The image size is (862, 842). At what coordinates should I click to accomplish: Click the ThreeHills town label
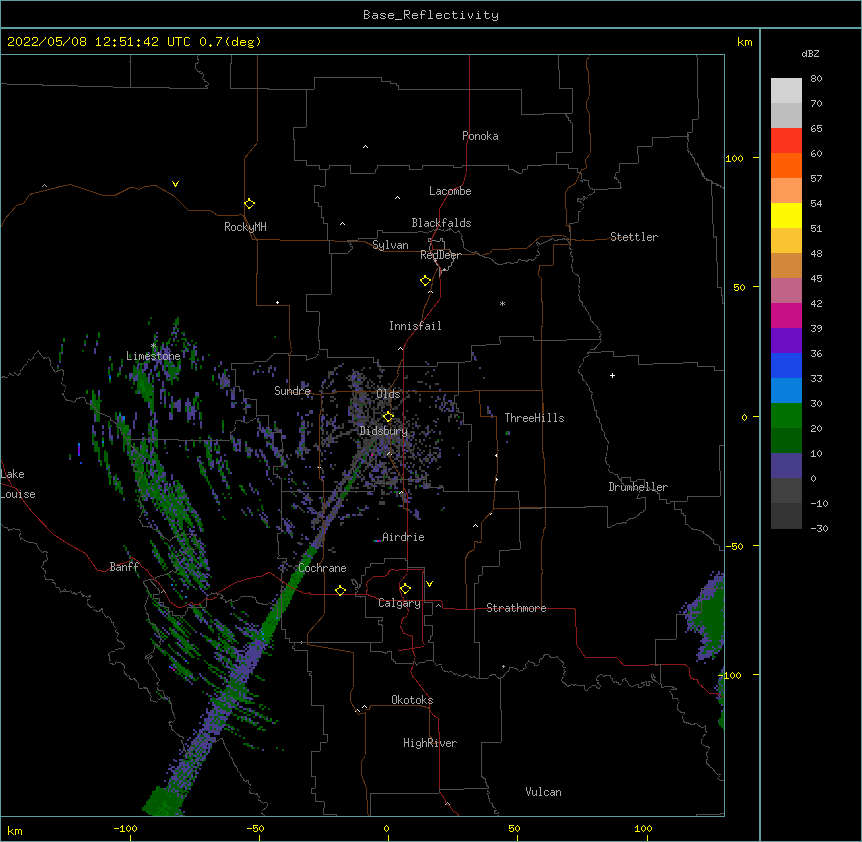click(x=534, y=418)
